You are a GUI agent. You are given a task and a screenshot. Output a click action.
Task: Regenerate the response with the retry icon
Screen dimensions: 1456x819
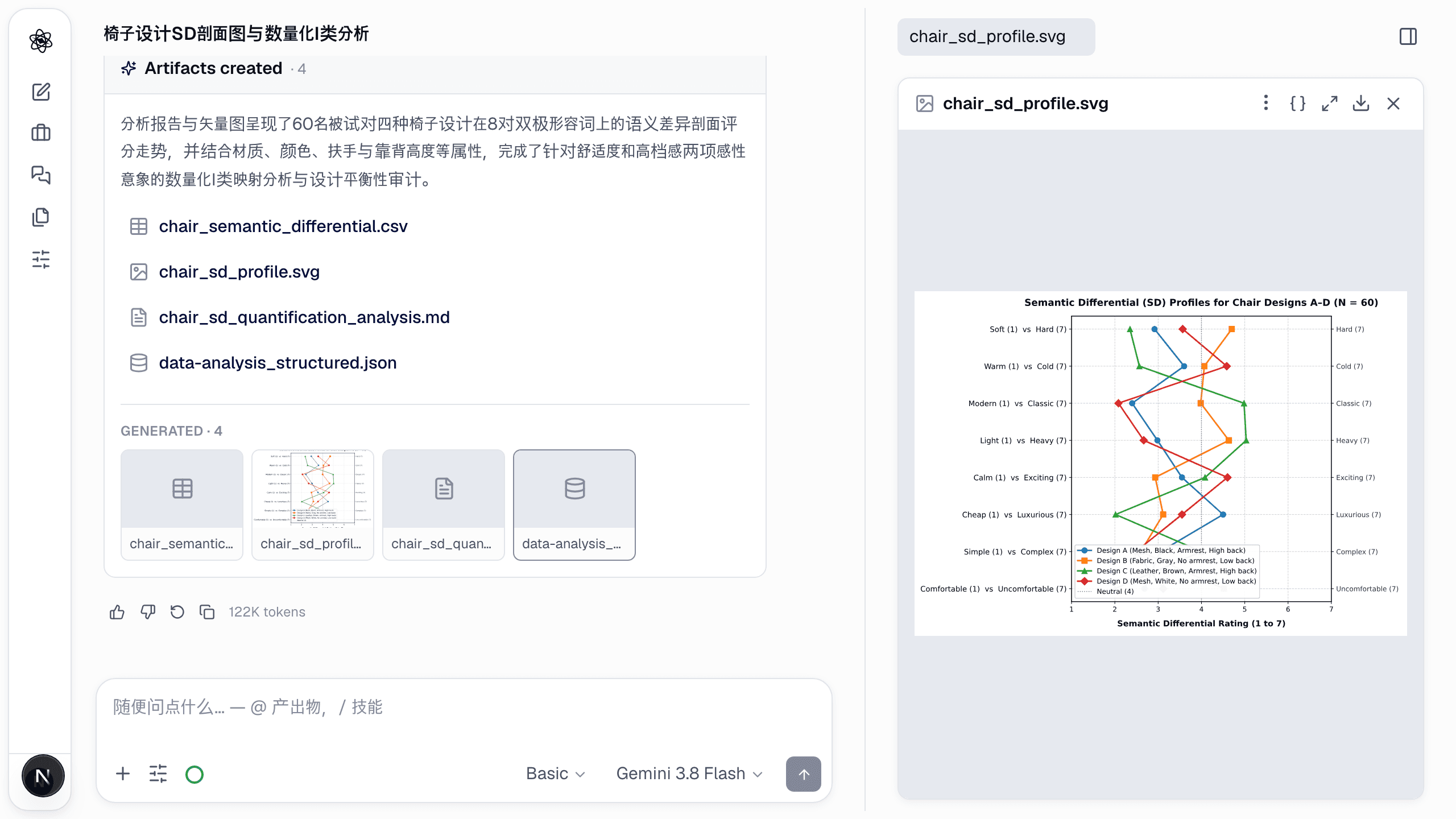177,612
